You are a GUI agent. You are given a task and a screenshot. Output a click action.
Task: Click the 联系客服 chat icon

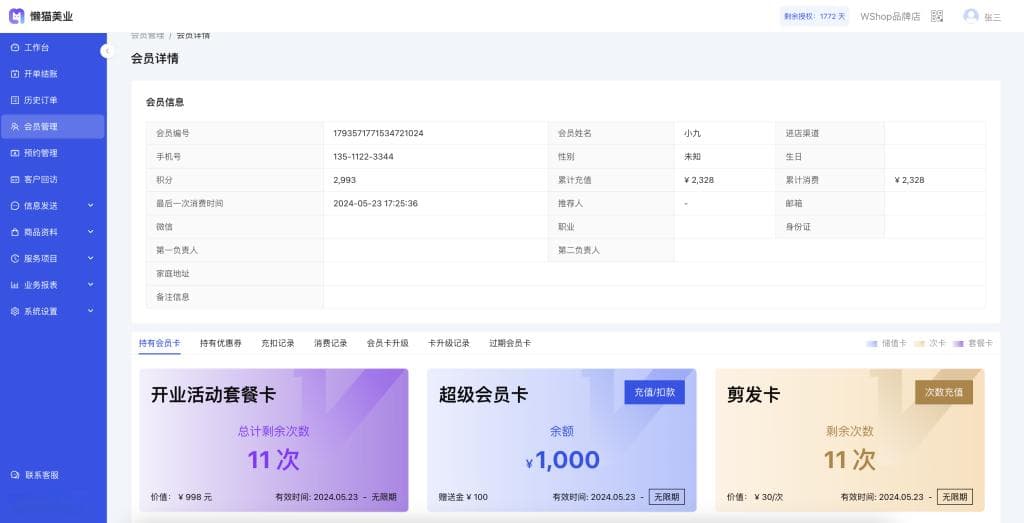(x=15, y=475)
